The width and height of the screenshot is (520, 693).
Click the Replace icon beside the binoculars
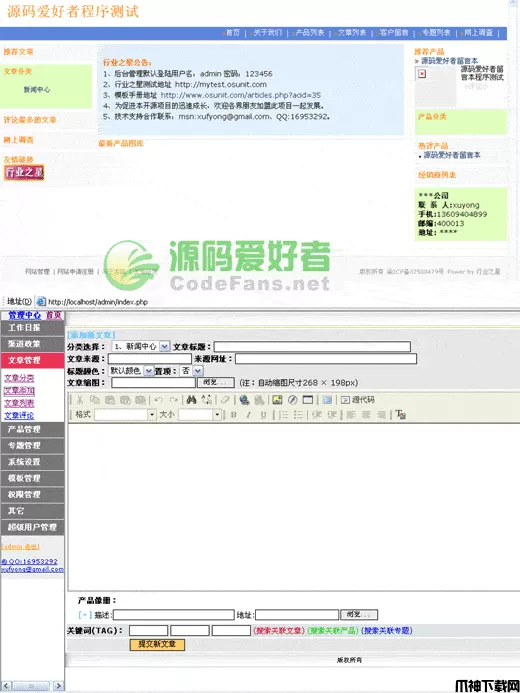(206, 400)
